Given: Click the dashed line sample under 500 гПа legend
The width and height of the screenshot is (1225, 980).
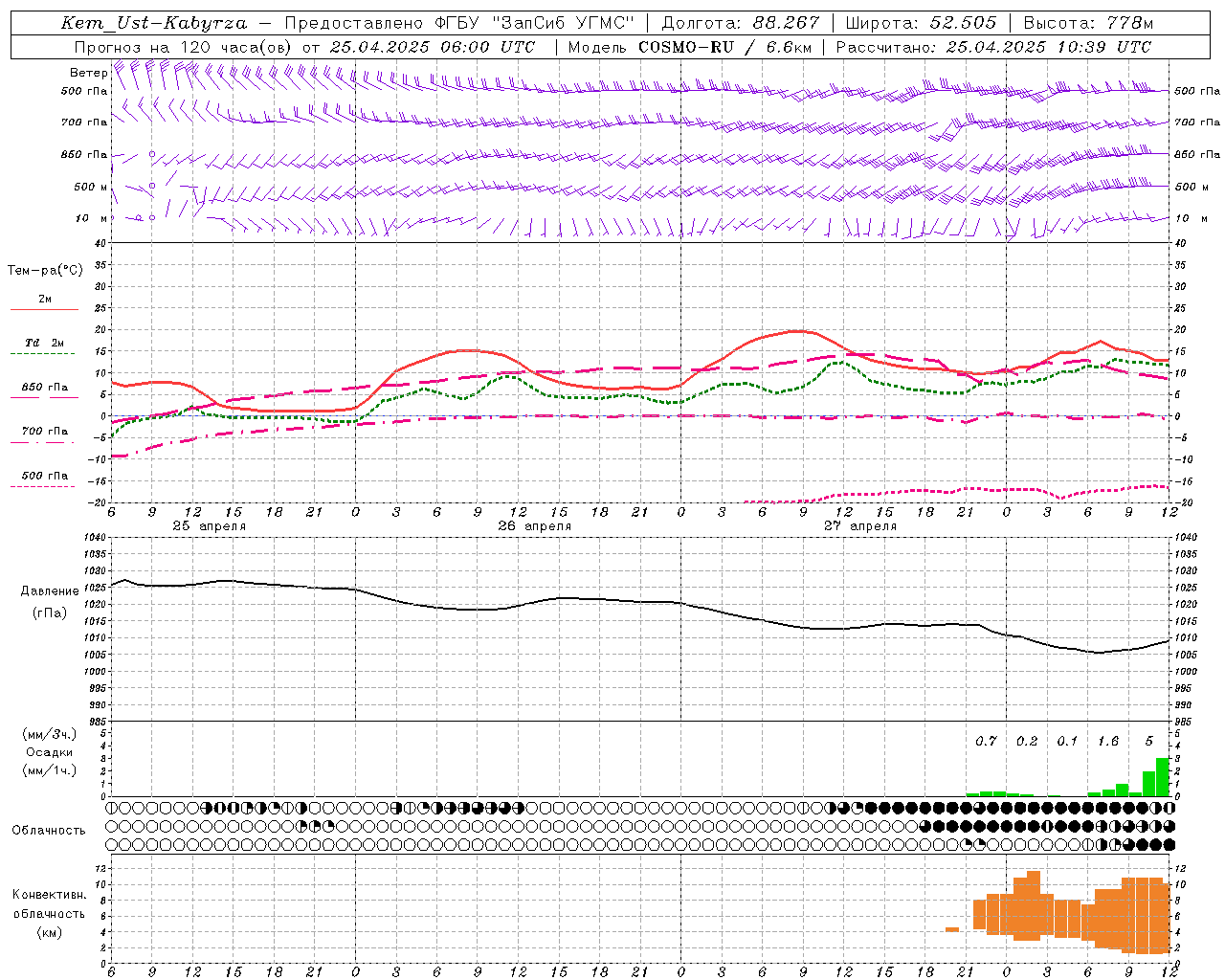Looking at the screenshot, I should click(x=44, y=486).
